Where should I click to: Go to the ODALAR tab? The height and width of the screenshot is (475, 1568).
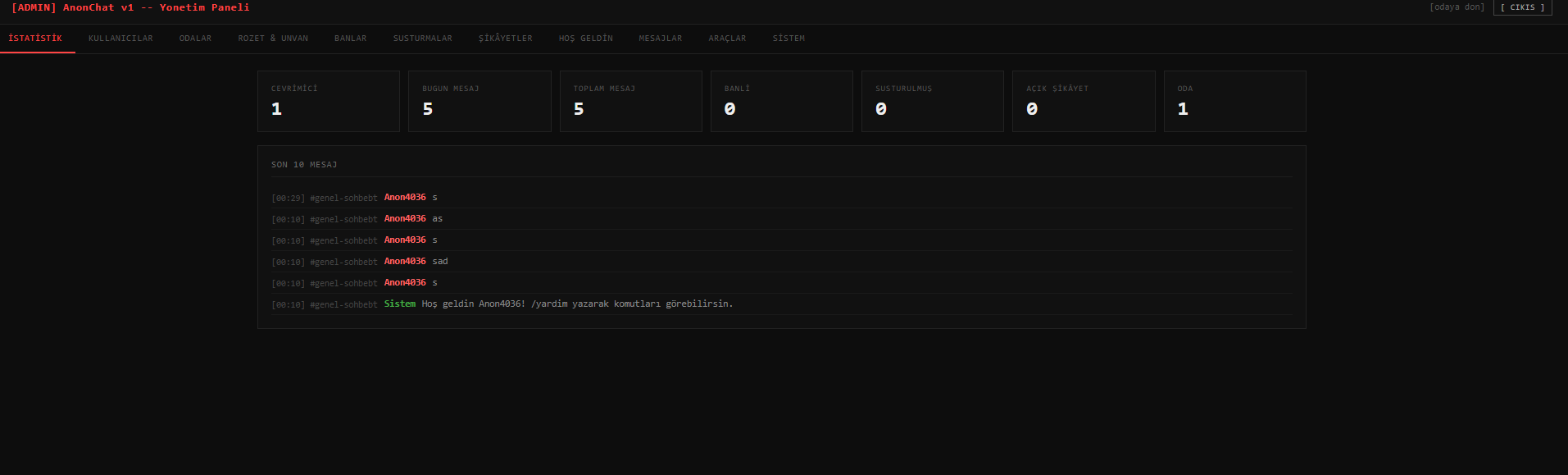(x=195, y=39)
